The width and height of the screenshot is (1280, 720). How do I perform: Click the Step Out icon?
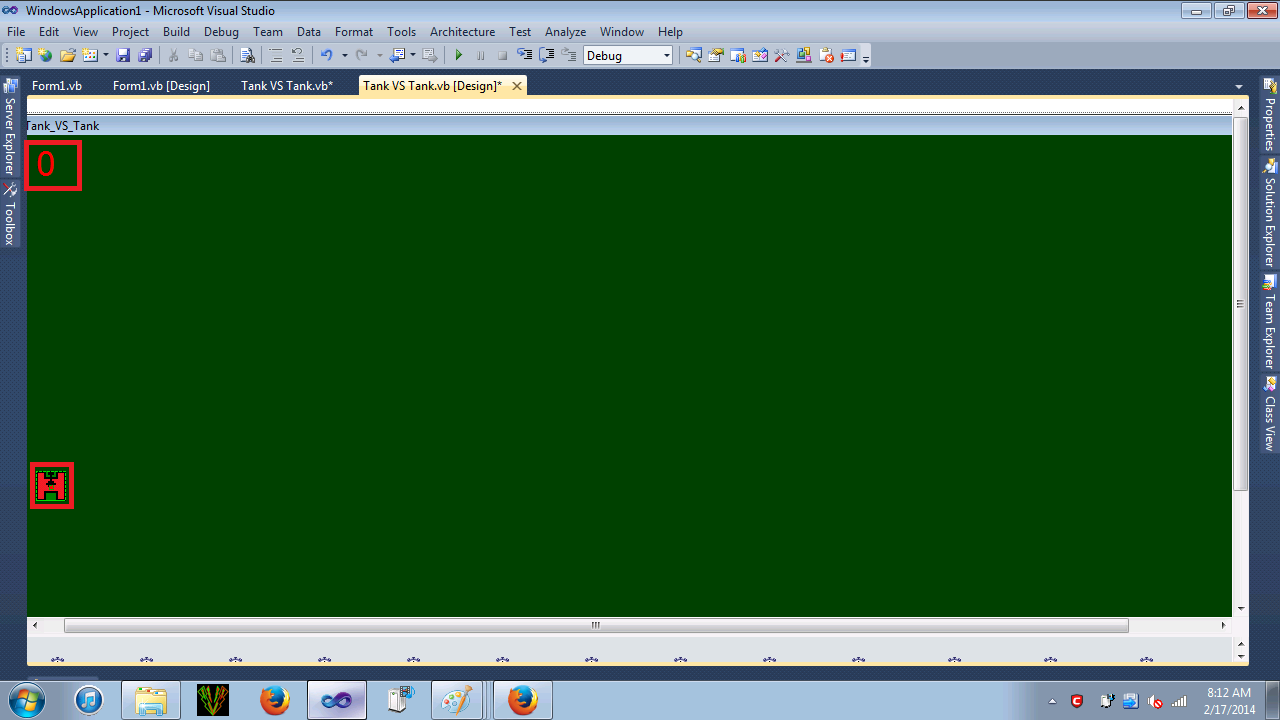(569, 56)
